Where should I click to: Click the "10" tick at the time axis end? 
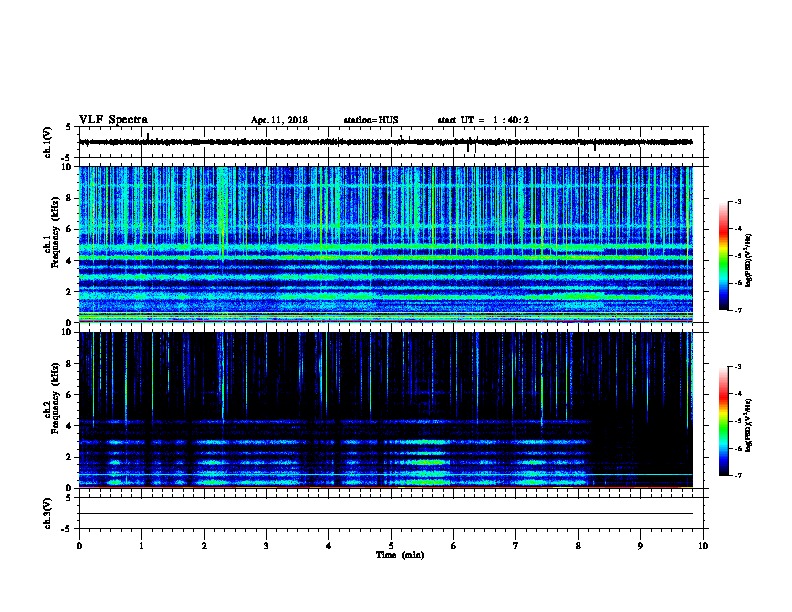pos(703,546)
